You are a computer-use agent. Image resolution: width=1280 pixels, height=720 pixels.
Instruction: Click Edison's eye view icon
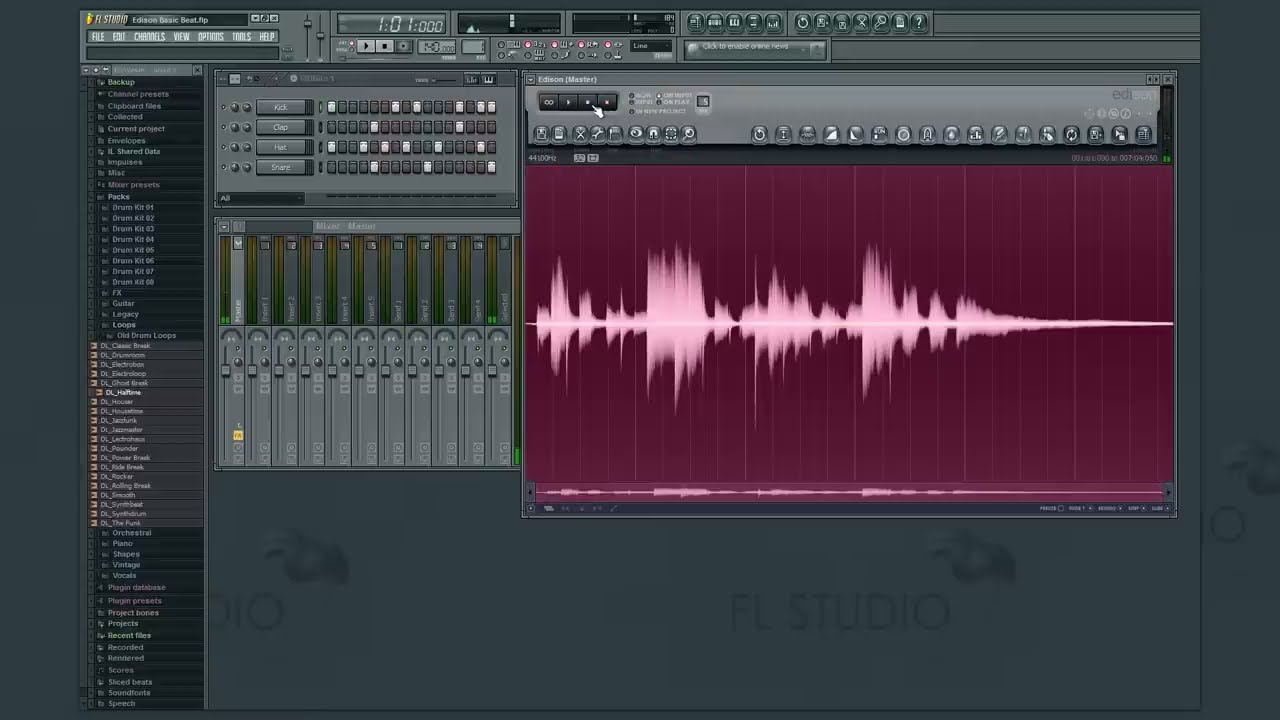(635, 134)
